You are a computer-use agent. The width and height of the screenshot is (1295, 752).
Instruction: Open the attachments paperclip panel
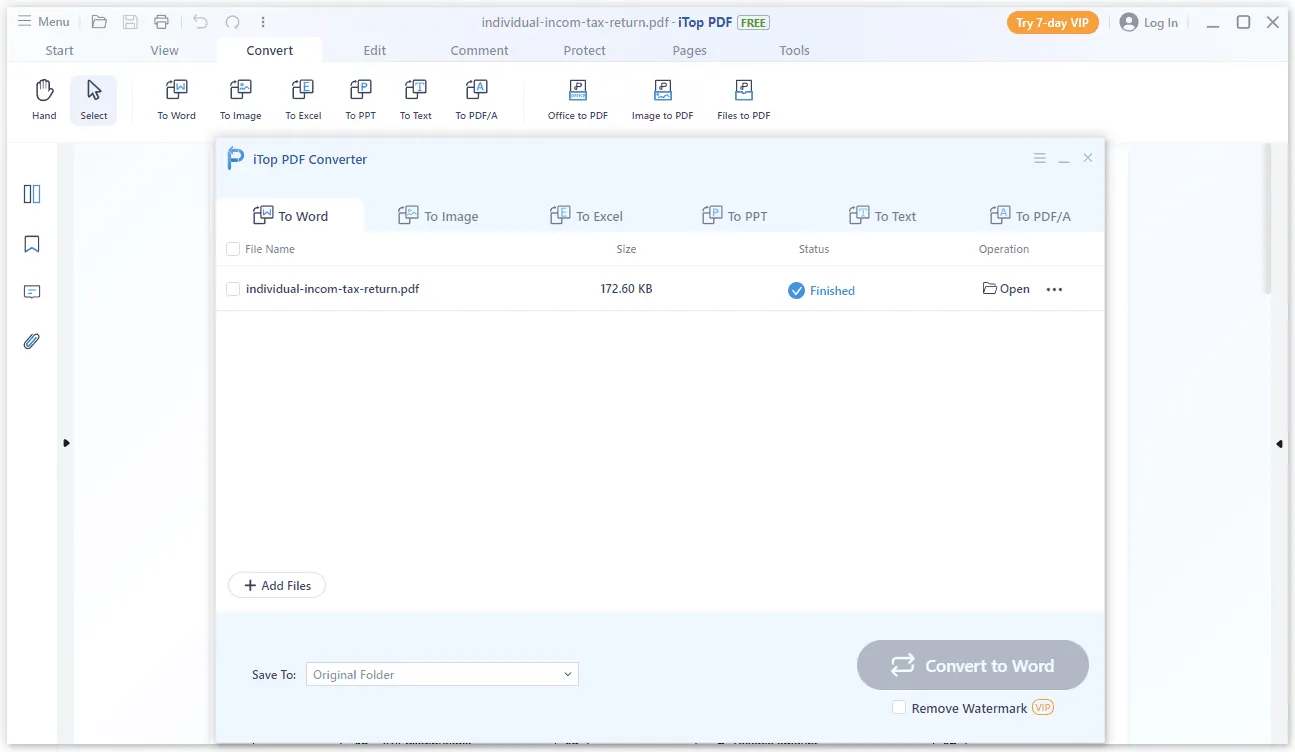click(32, 342)
